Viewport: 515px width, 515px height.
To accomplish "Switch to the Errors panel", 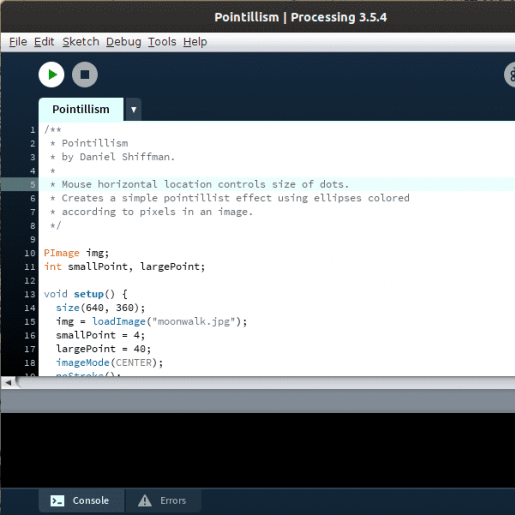I will [x=163, y=500].
